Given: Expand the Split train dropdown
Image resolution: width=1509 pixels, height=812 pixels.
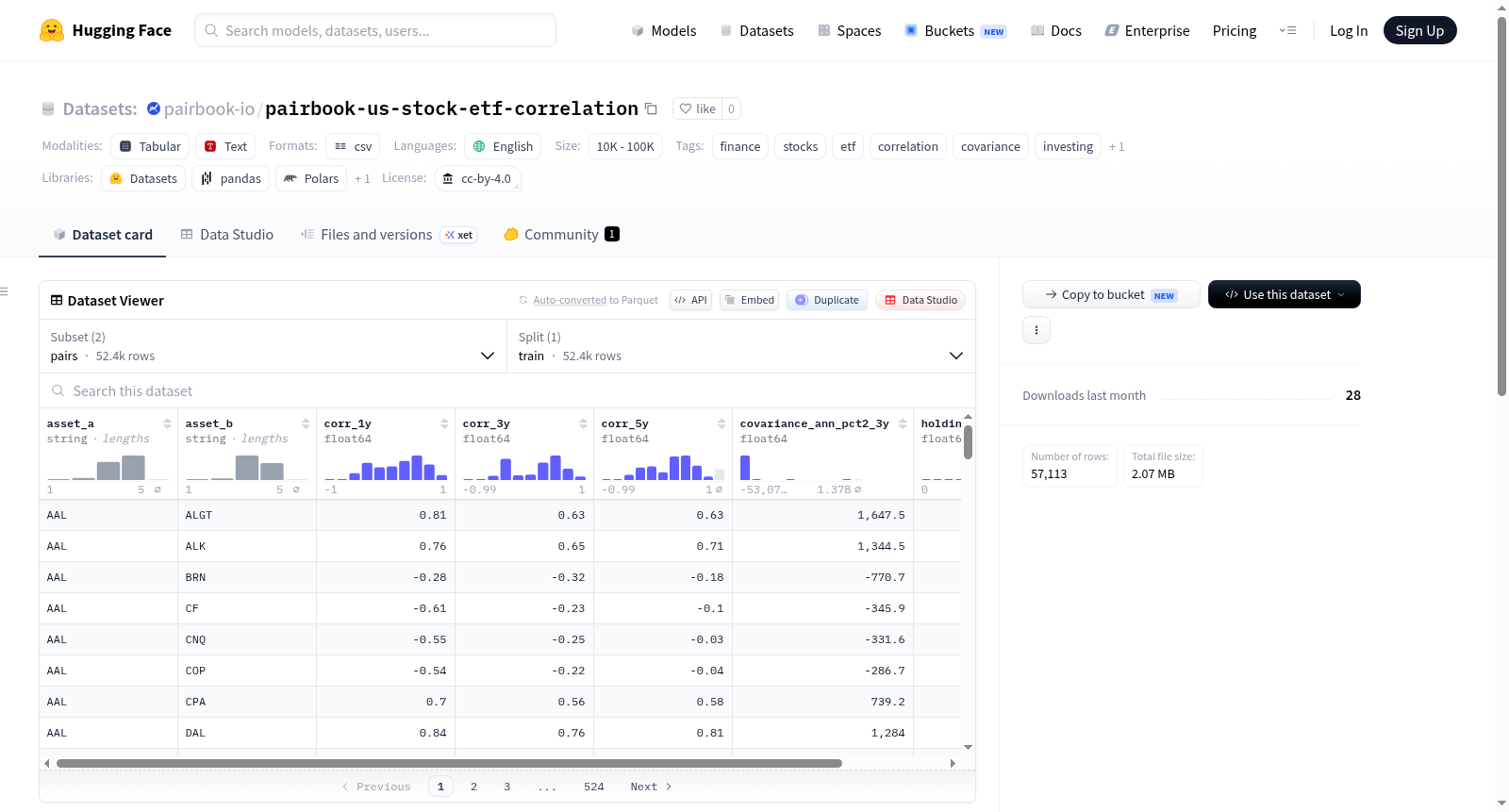Looking at the screenshot, I should [x=741, y=346].
